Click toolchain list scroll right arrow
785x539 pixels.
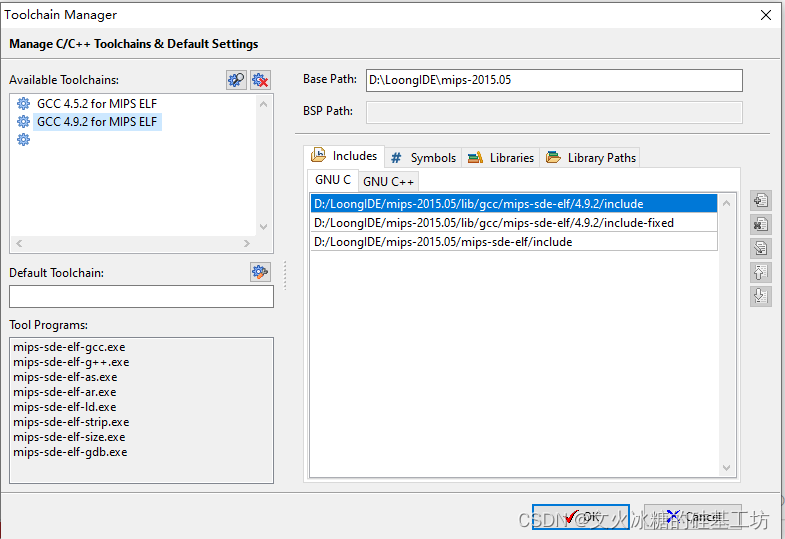pos(246,243)
